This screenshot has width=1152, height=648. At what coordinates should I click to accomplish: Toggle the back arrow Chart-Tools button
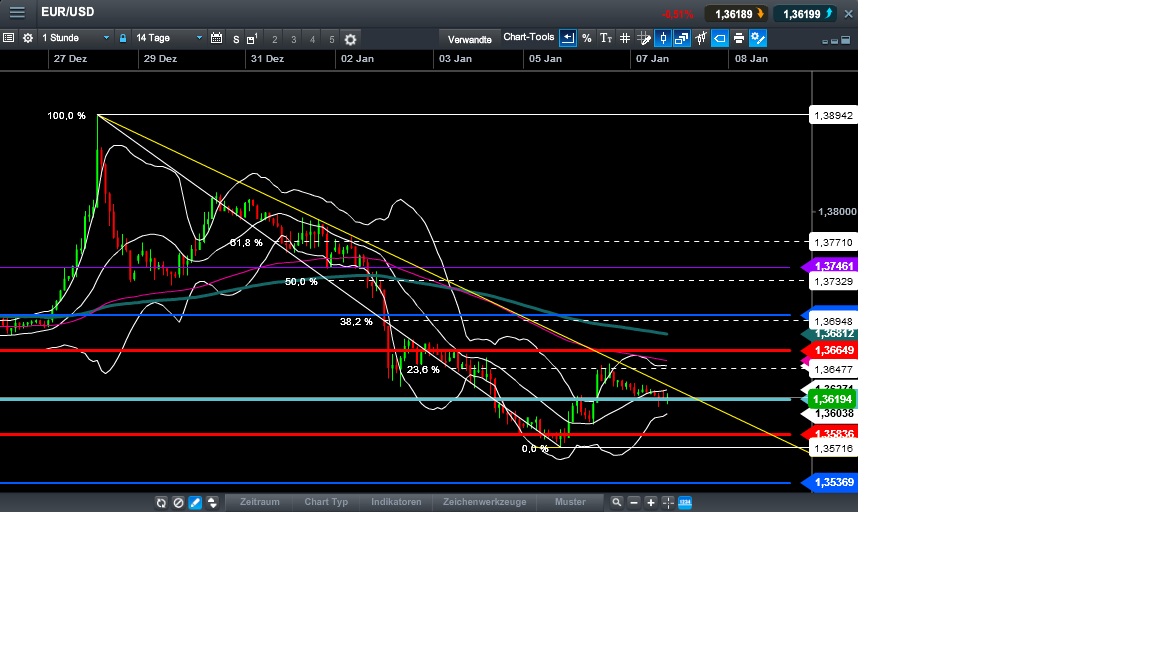(x=568, y=38)
